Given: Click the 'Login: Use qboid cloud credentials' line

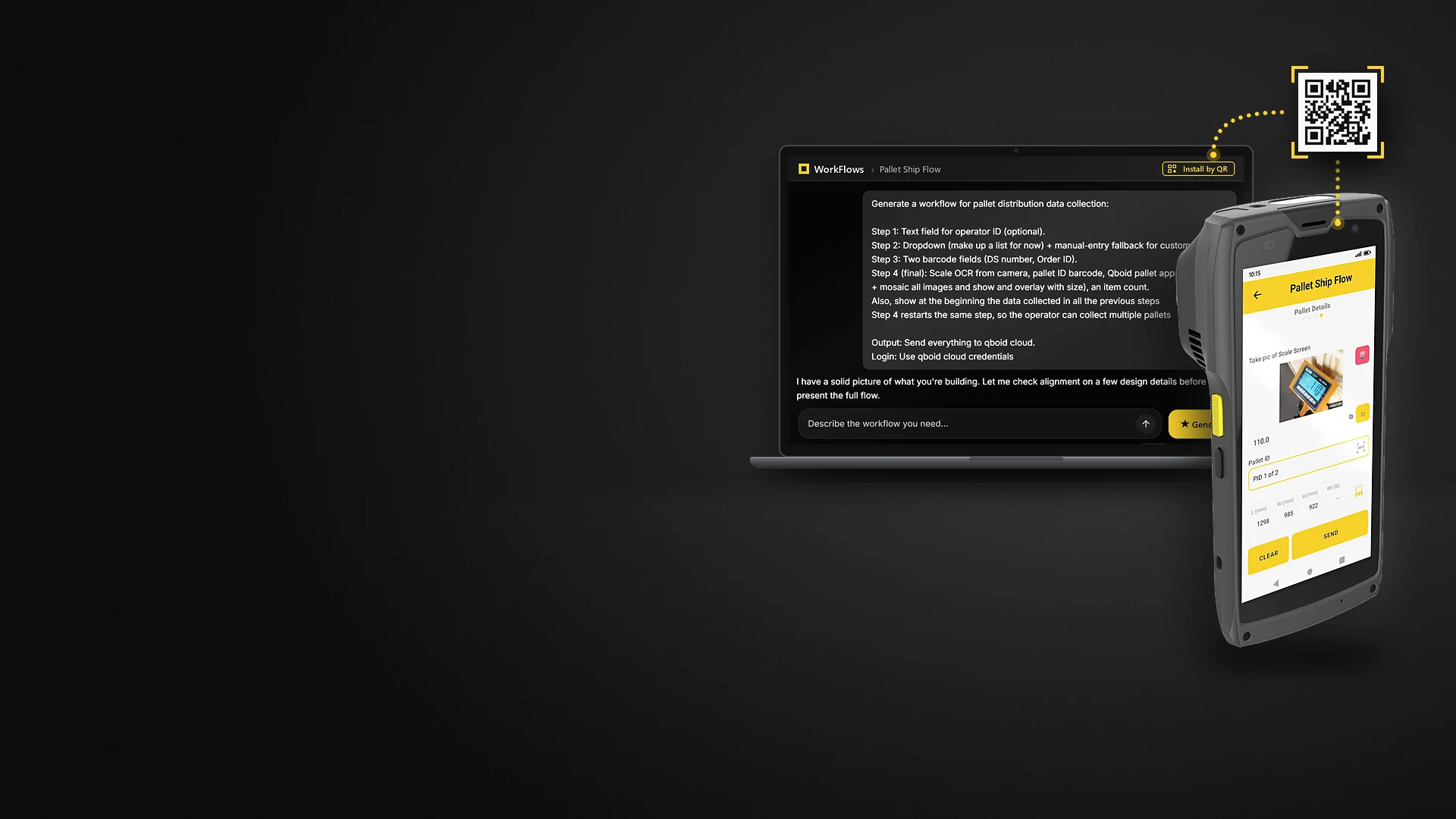Looking at the screenshot, I should (942, 356).
